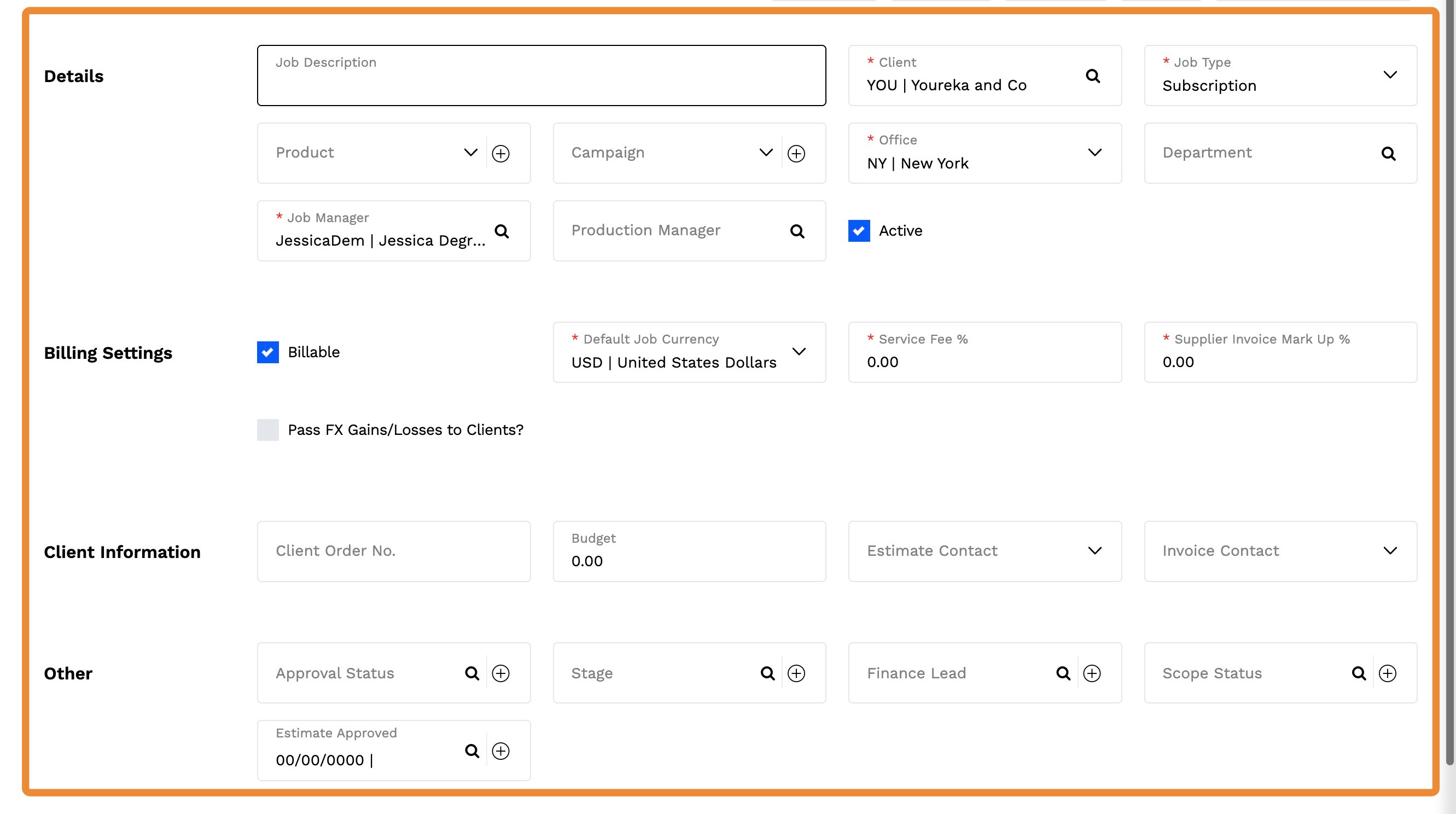Add Scope Status with the plus icon
1456x814 pixels.
1387,673
